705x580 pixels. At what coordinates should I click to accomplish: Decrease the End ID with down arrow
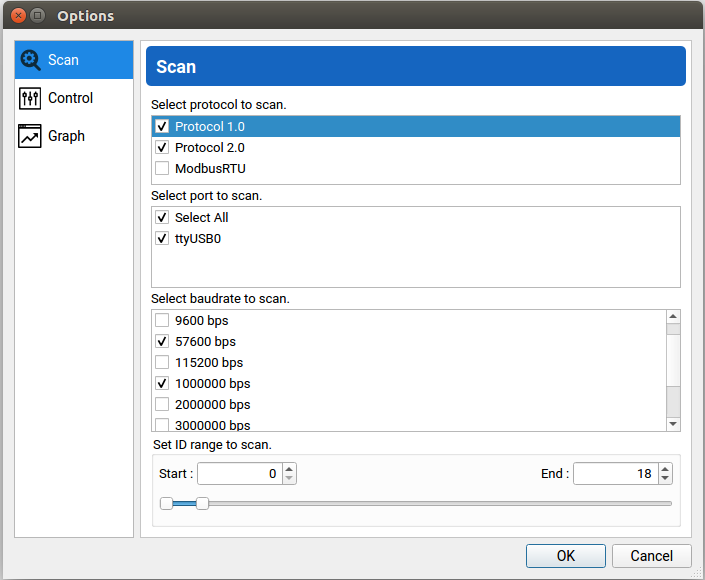pyautogui.click(x=665, y=479)
